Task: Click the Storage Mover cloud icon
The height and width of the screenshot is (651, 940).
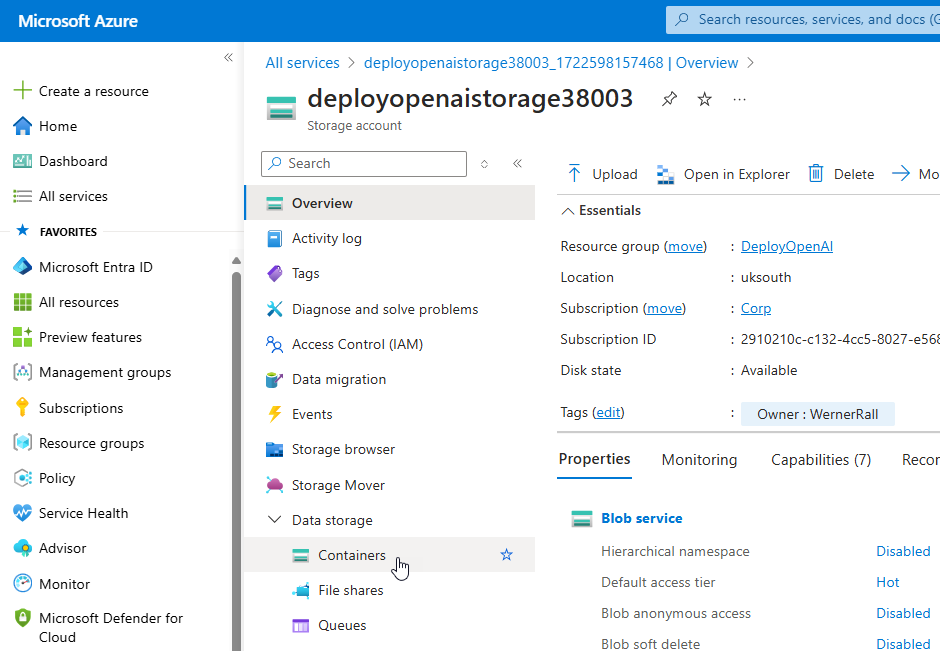Action: (x=274, y=485)
